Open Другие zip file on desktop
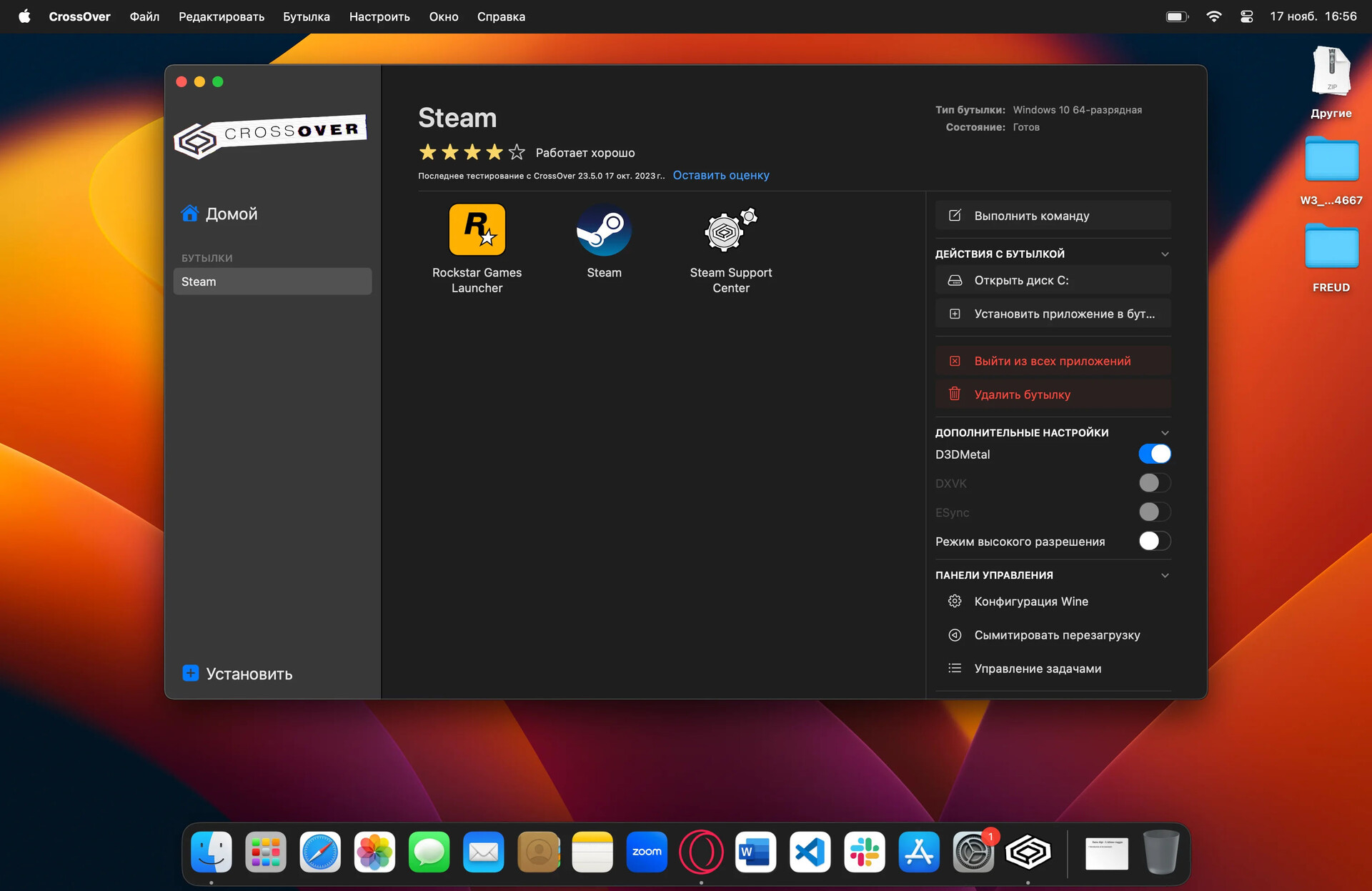 tap(1331, 82)
